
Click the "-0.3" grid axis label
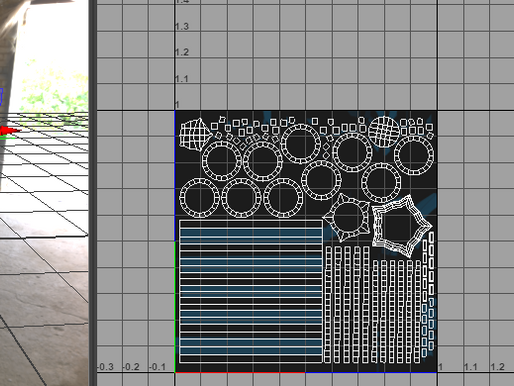106,367
